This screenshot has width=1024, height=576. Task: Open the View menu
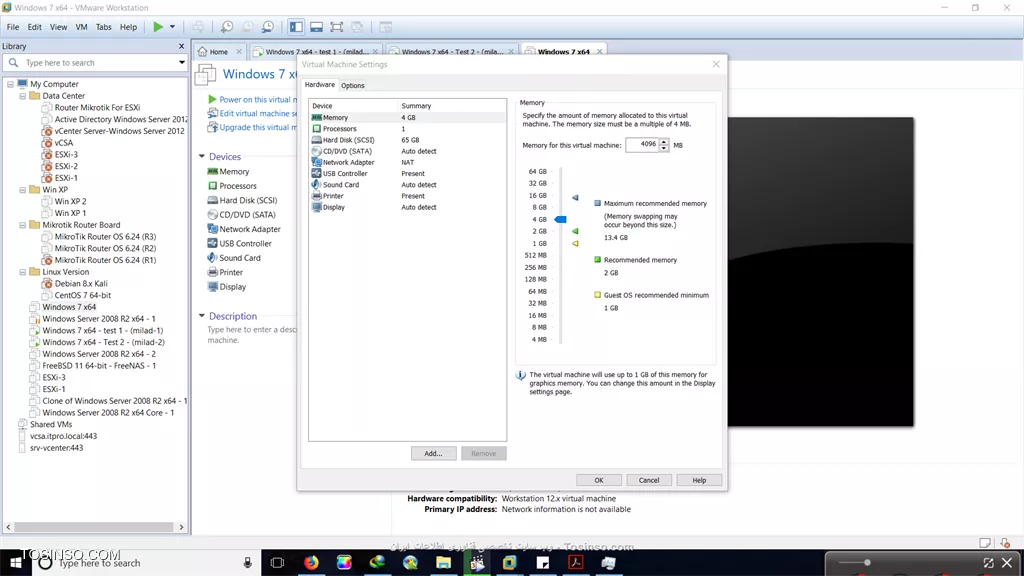tap(58, 27)
